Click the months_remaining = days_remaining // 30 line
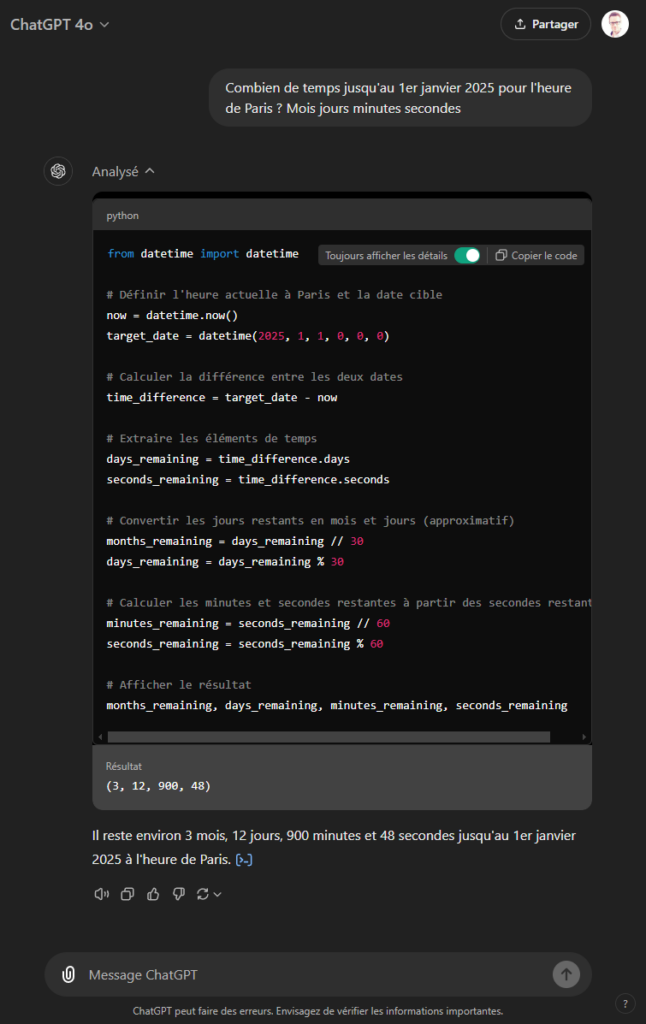The height and width of the screenshot is (1024, 646). point(234,541)
